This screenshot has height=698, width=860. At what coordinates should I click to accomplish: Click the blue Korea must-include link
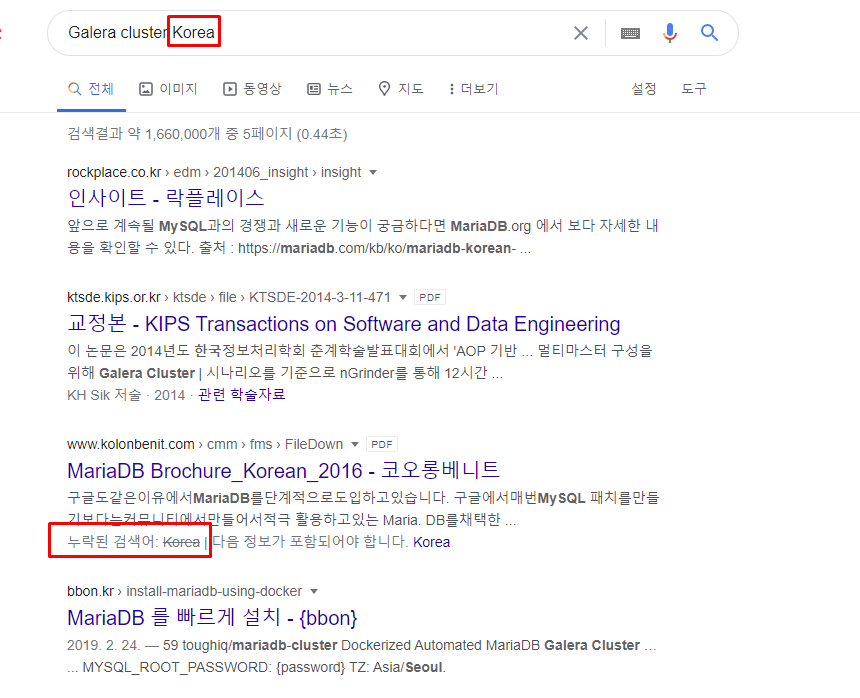click(431, 542)
